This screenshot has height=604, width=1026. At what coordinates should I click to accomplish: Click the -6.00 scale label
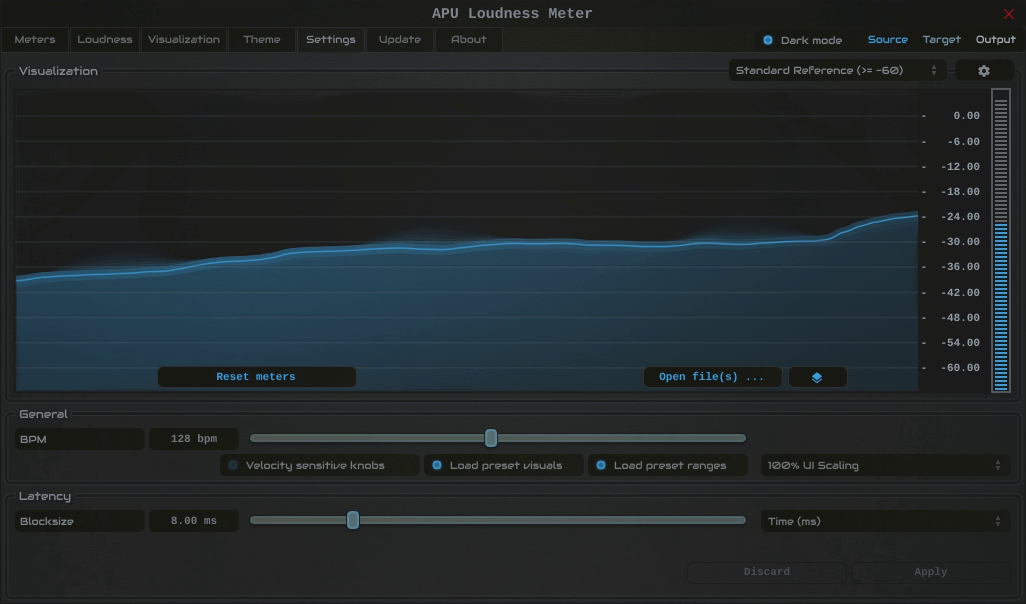pyautogui.click(x=963, y=141)
